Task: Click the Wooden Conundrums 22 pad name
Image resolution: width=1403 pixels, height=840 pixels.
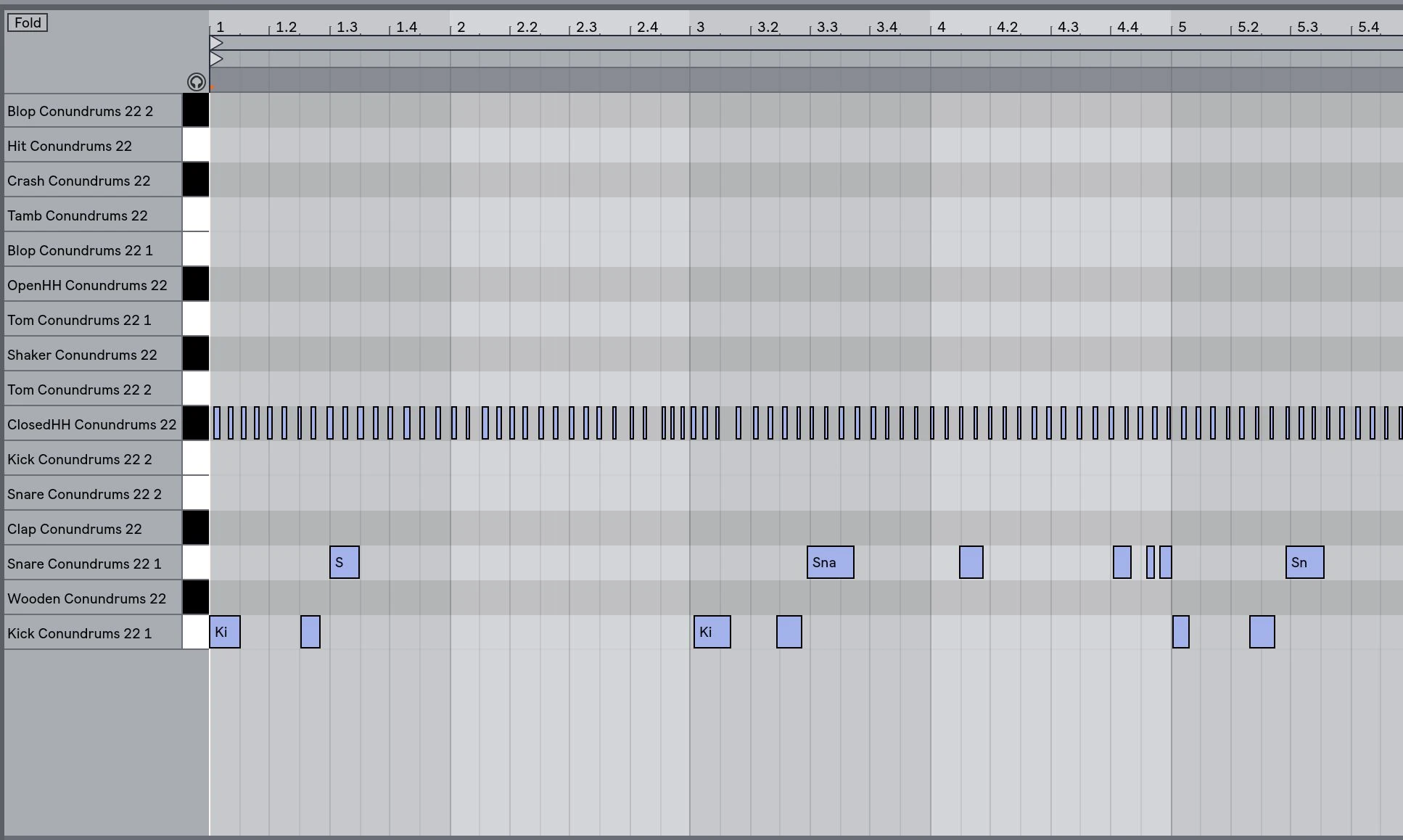Action: coord(86,598)
